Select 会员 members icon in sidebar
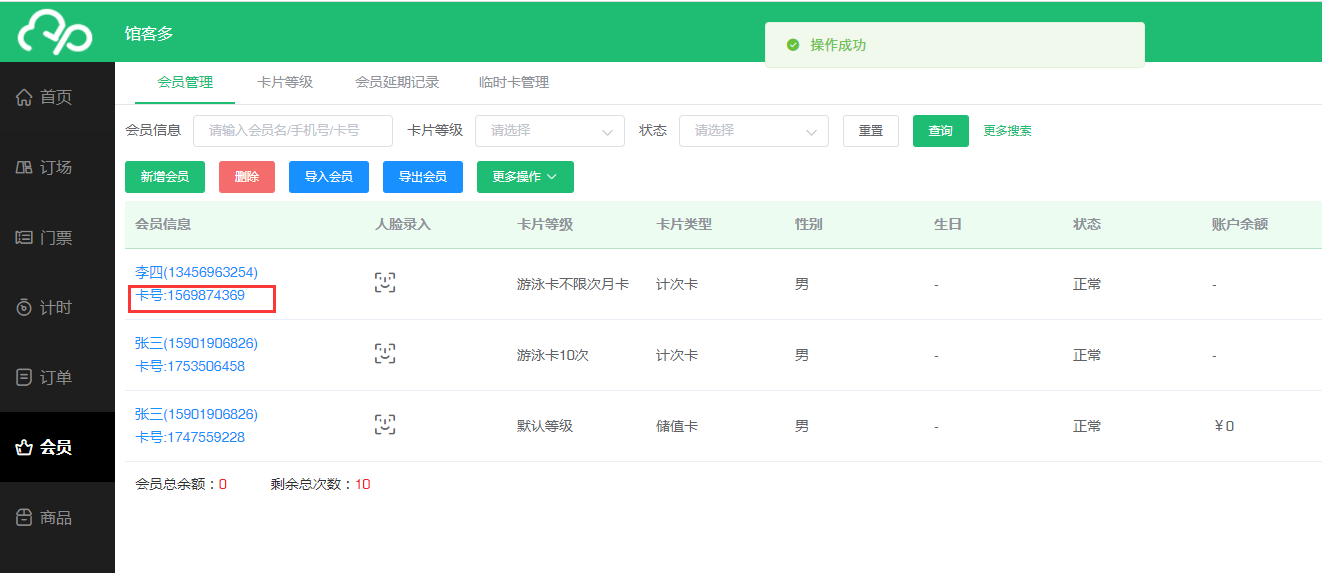Image resolution: width=1322 pixels, height=573 pixels. click(25, 448)
